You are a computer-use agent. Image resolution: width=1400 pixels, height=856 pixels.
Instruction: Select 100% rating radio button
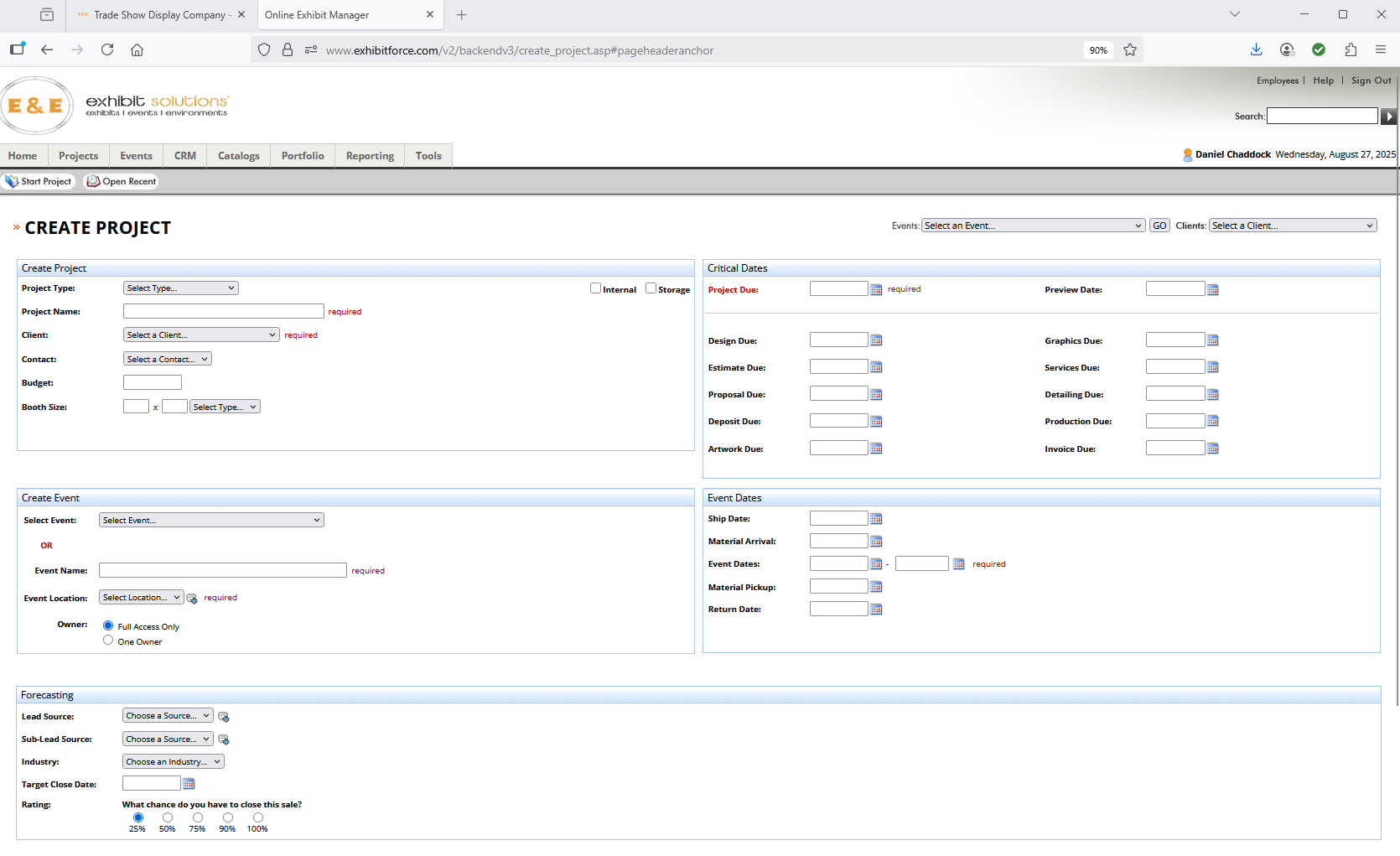[x=258, y=817]
